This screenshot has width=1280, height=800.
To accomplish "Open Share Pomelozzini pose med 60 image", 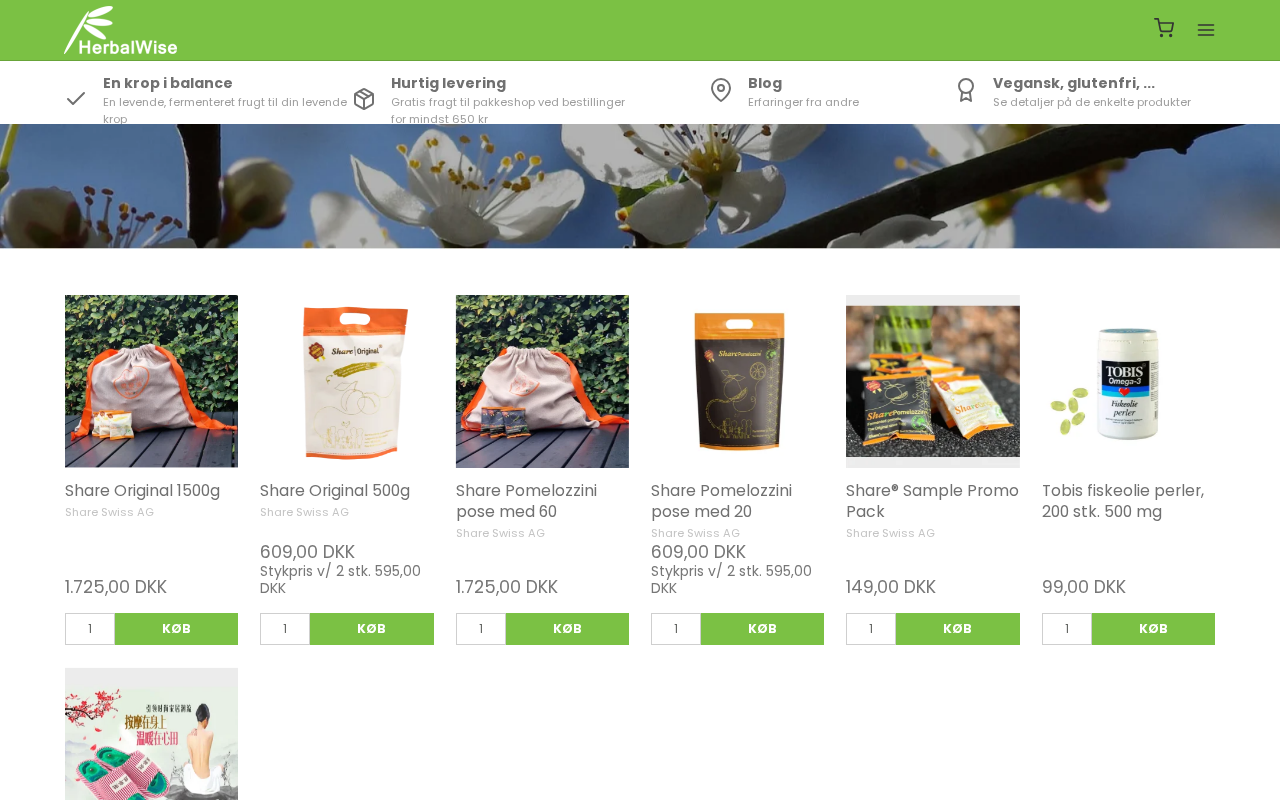I will [542, 381].
